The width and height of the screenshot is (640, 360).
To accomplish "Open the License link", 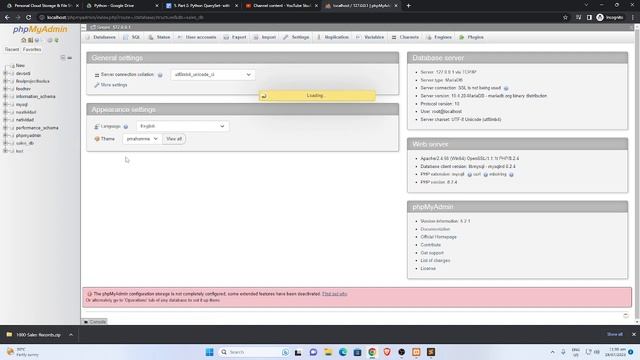I will tap(428, 269).
